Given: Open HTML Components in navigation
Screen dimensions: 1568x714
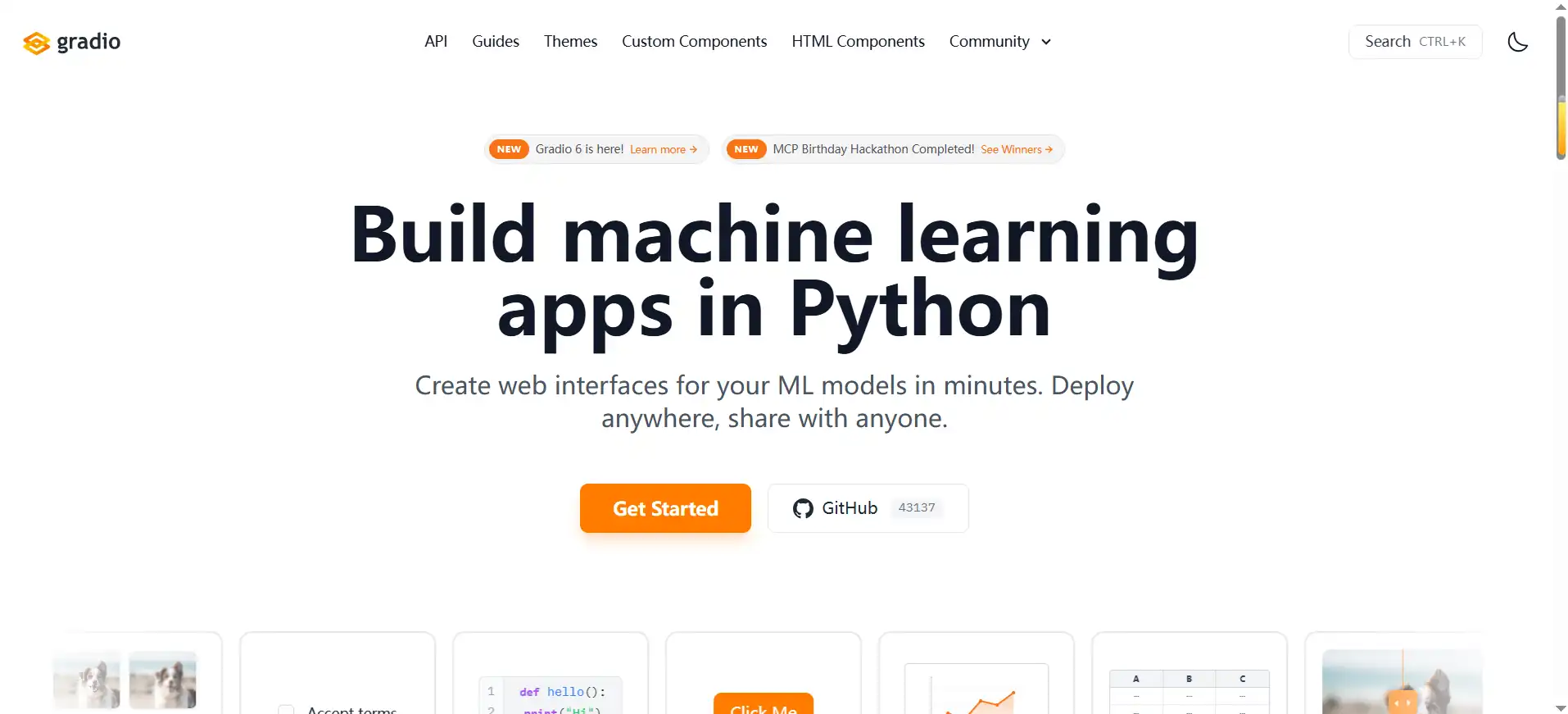Looking at the screenshot, I should coord(858,41).
